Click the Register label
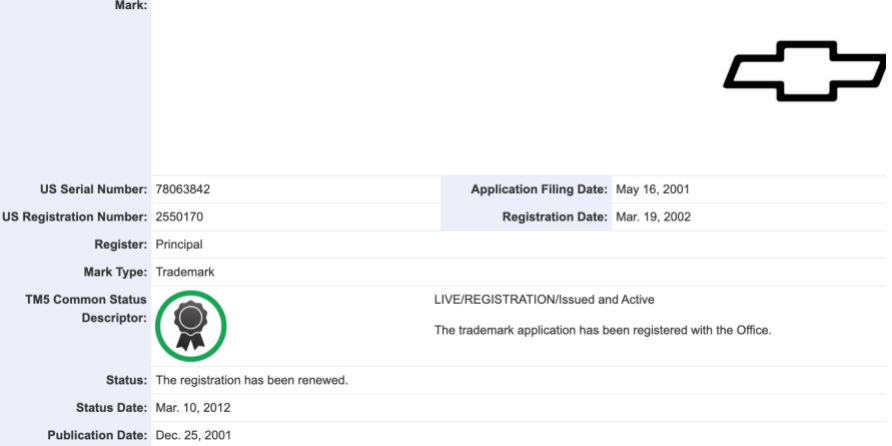 click(121, 245)
